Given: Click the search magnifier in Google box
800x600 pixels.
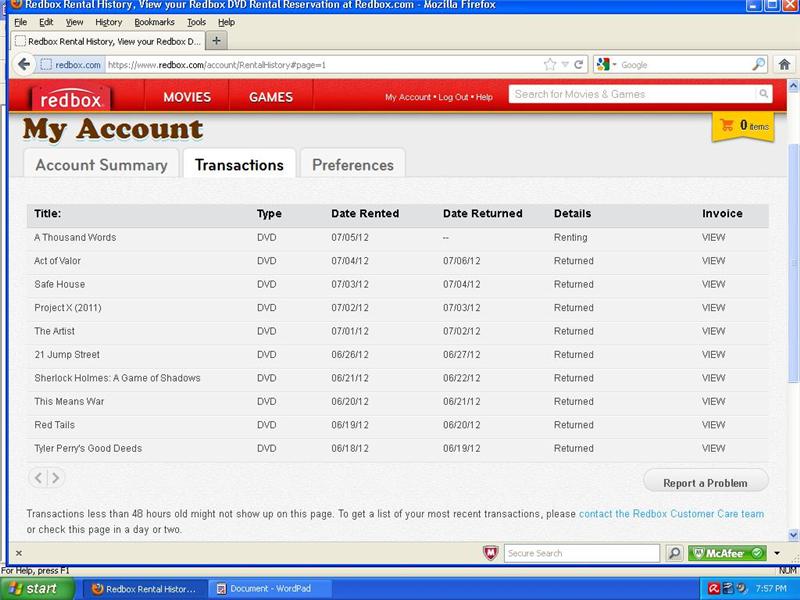Looking at the screenshot, I should point(759,64).
